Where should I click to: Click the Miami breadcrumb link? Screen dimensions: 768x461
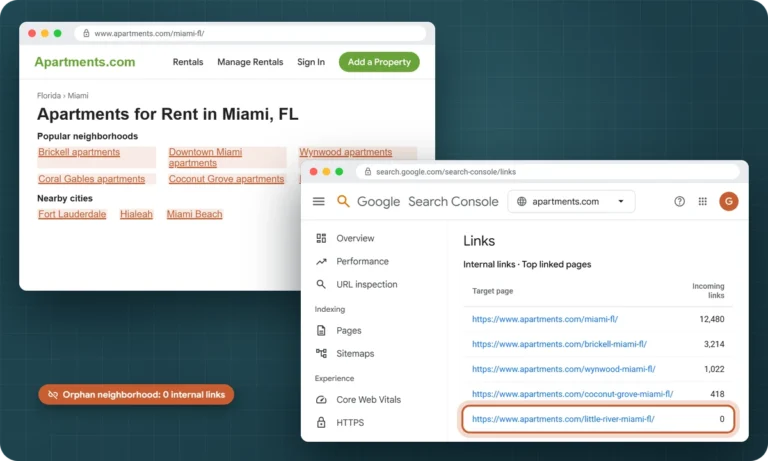tap(78, 96)
